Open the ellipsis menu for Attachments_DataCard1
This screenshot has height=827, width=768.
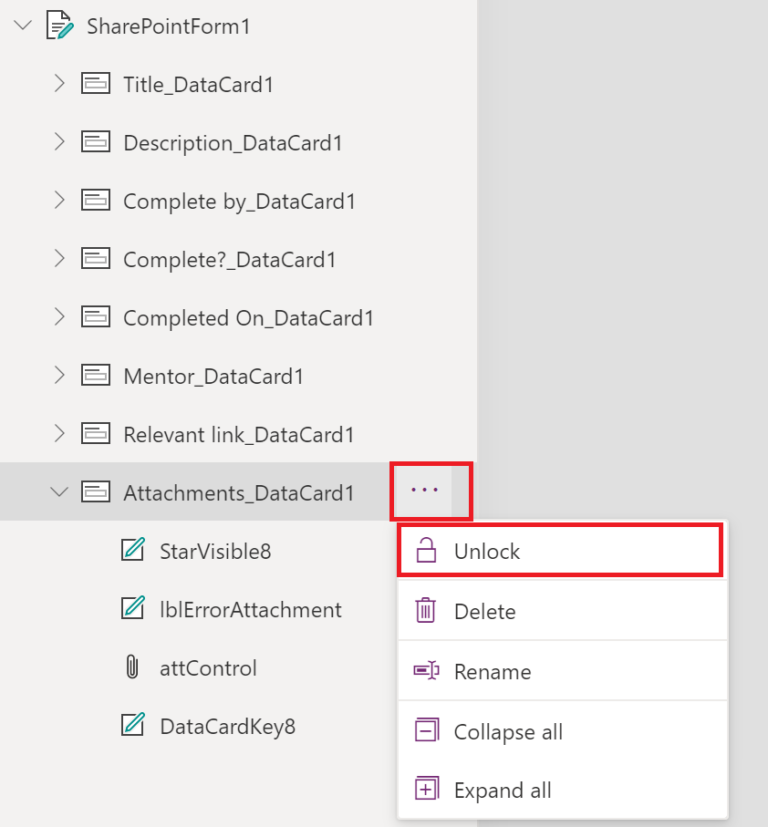[425, 490]
